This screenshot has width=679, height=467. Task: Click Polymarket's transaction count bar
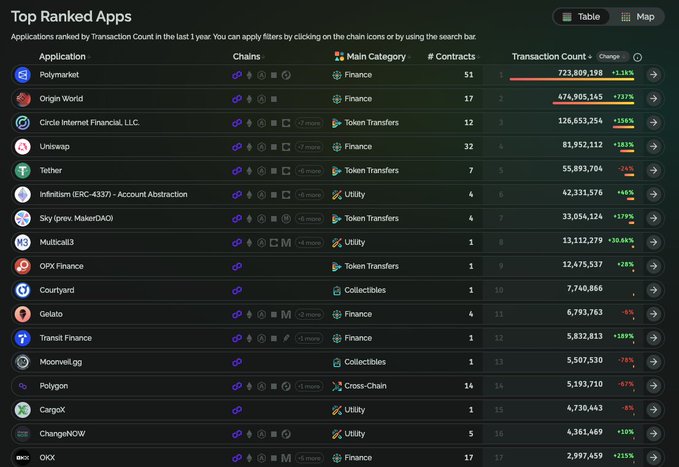(572, 79)
